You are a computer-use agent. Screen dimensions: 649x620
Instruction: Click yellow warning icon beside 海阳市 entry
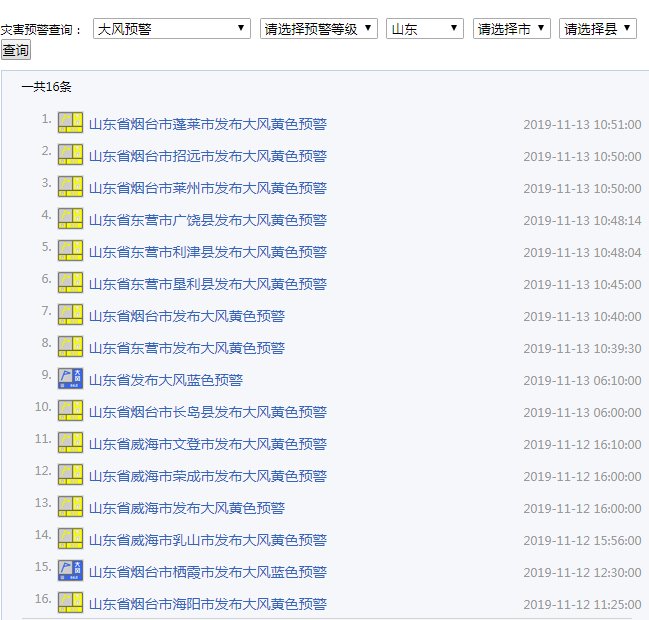pyautogui.click(x=70, y=602)
